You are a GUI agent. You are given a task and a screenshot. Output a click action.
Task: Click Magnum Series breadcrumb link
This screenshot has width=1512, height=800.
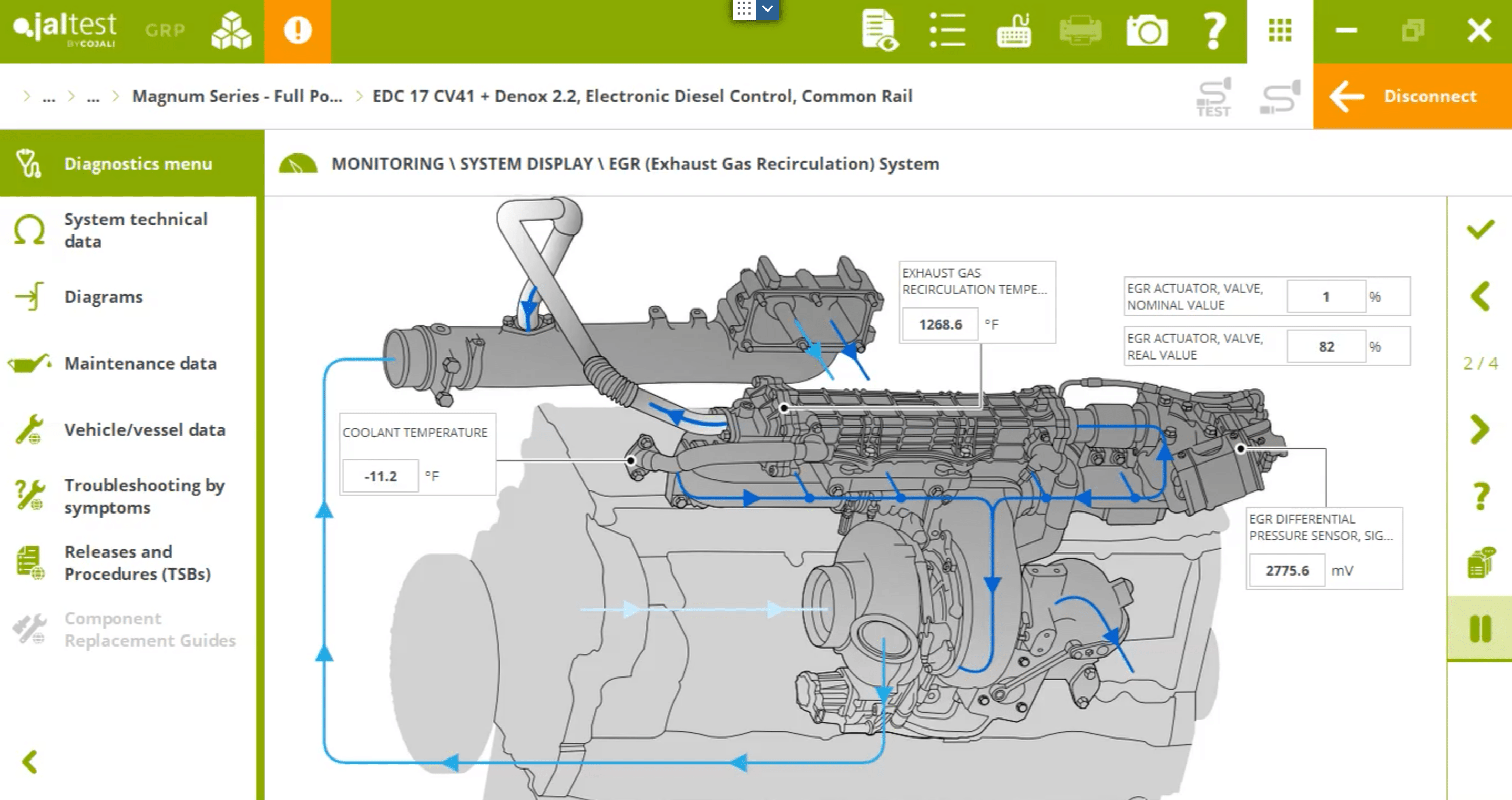tap(237, 96)
